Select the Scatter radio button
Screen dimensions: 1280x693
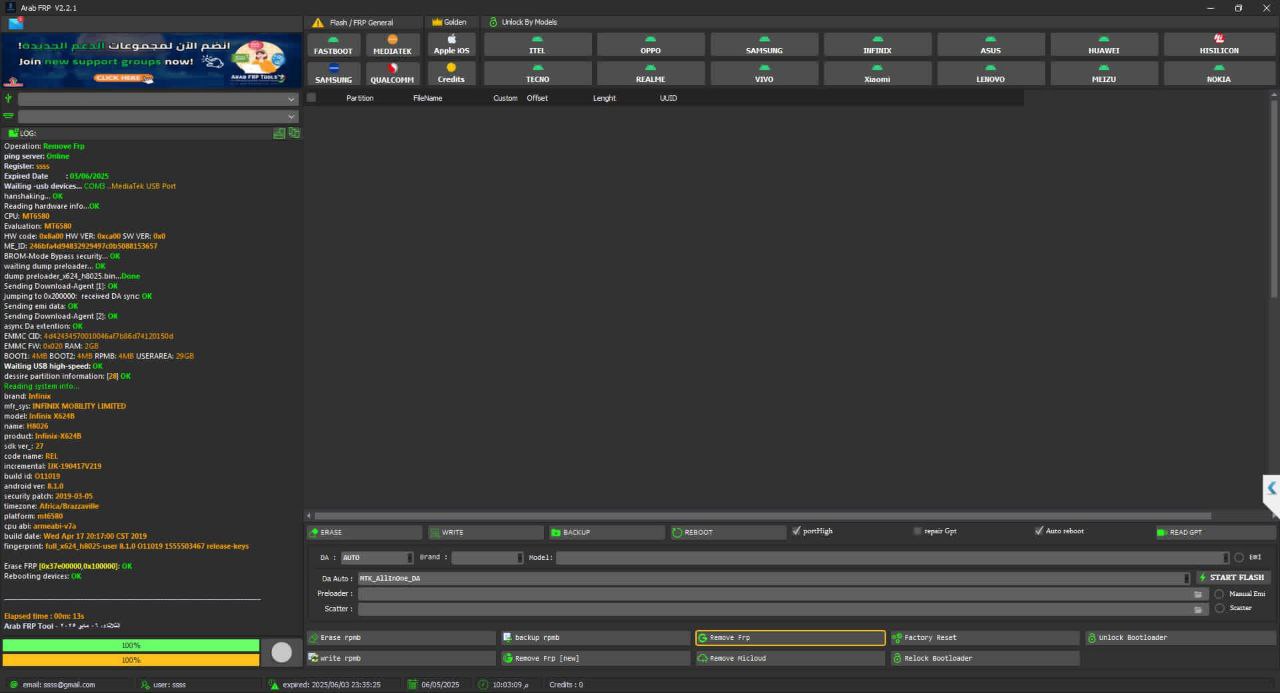(1219, 608)
